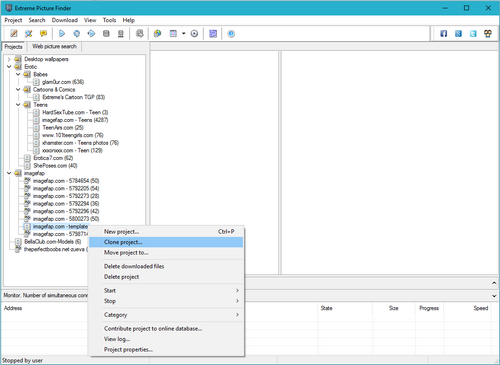This screenshot has width=500, height=365.
Task: Select the imagefap.com - 5792273 (28) project
Action: point(66,196)
